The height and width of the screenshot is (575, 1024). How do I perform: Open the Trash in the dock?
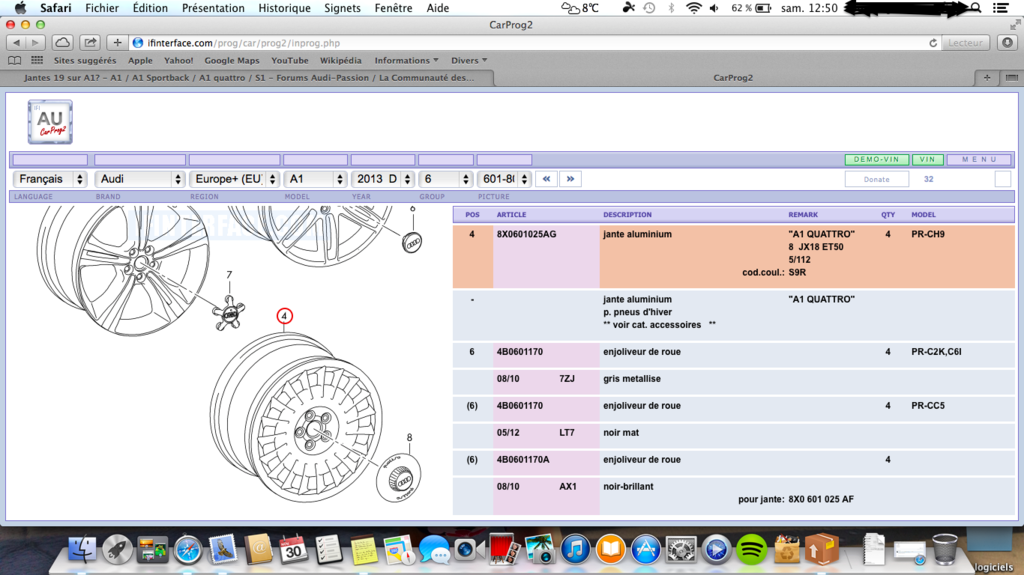[x=944, y=548]
